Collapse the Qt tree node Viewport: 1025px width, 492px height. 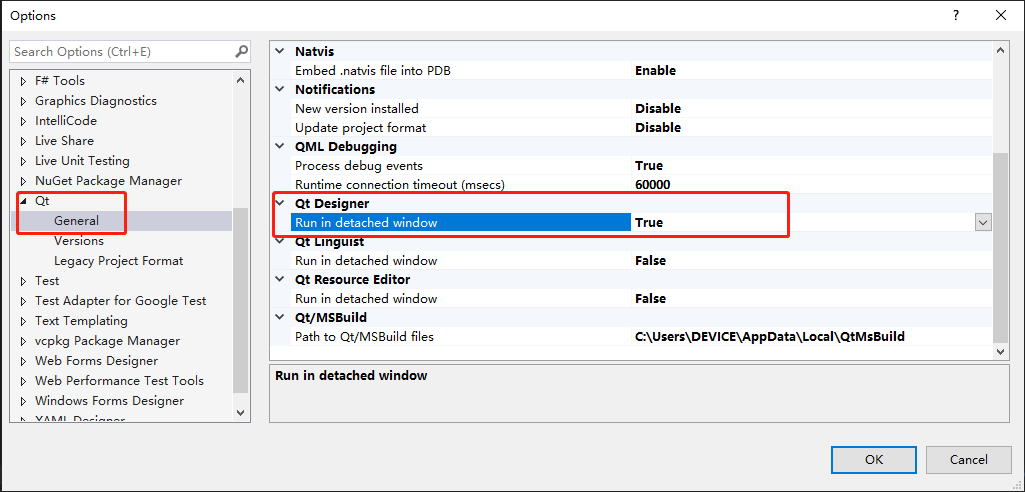24,201
